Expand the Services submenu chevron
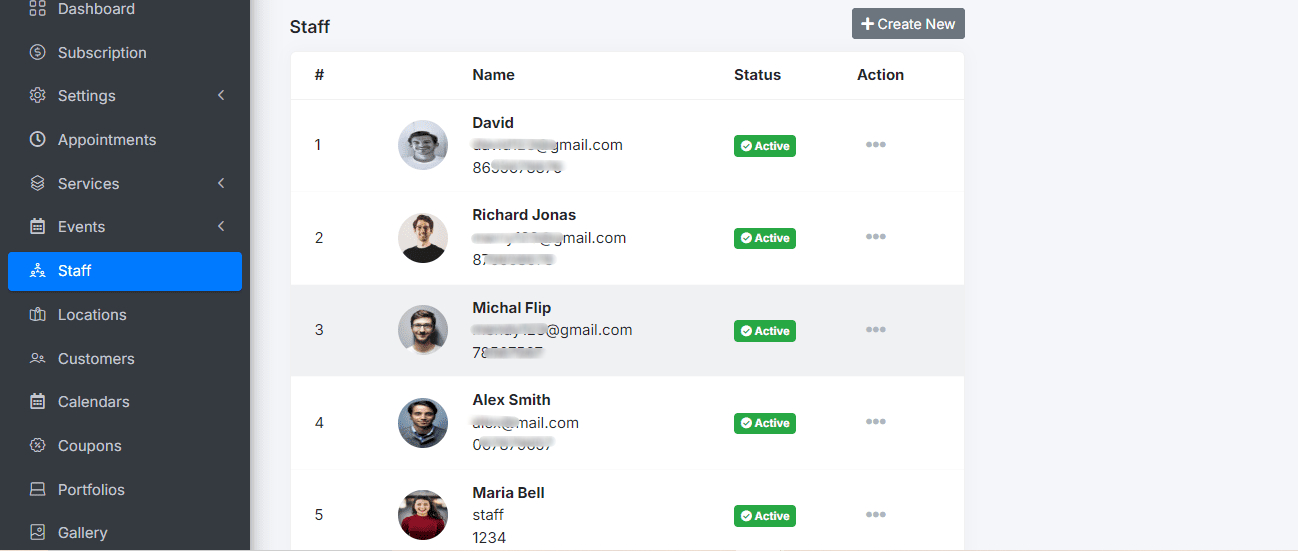Viewport: 1298px width, 551px height. 221,183
